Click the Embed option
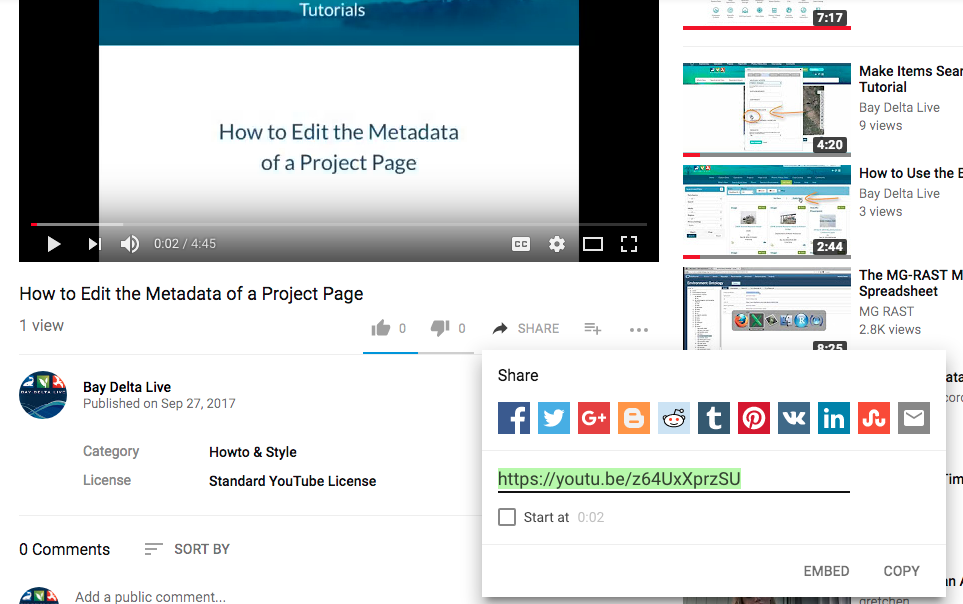 click(x=826, y=571)
